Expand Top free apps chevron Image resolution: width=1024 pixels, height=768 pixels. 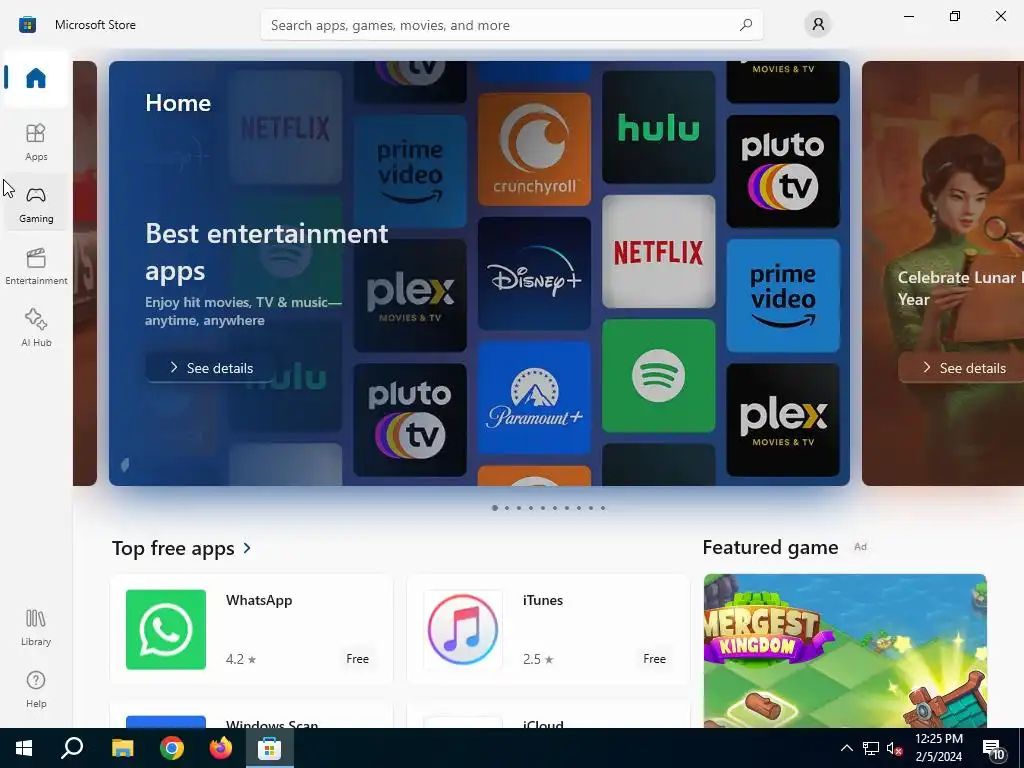[x=247, y=547]
